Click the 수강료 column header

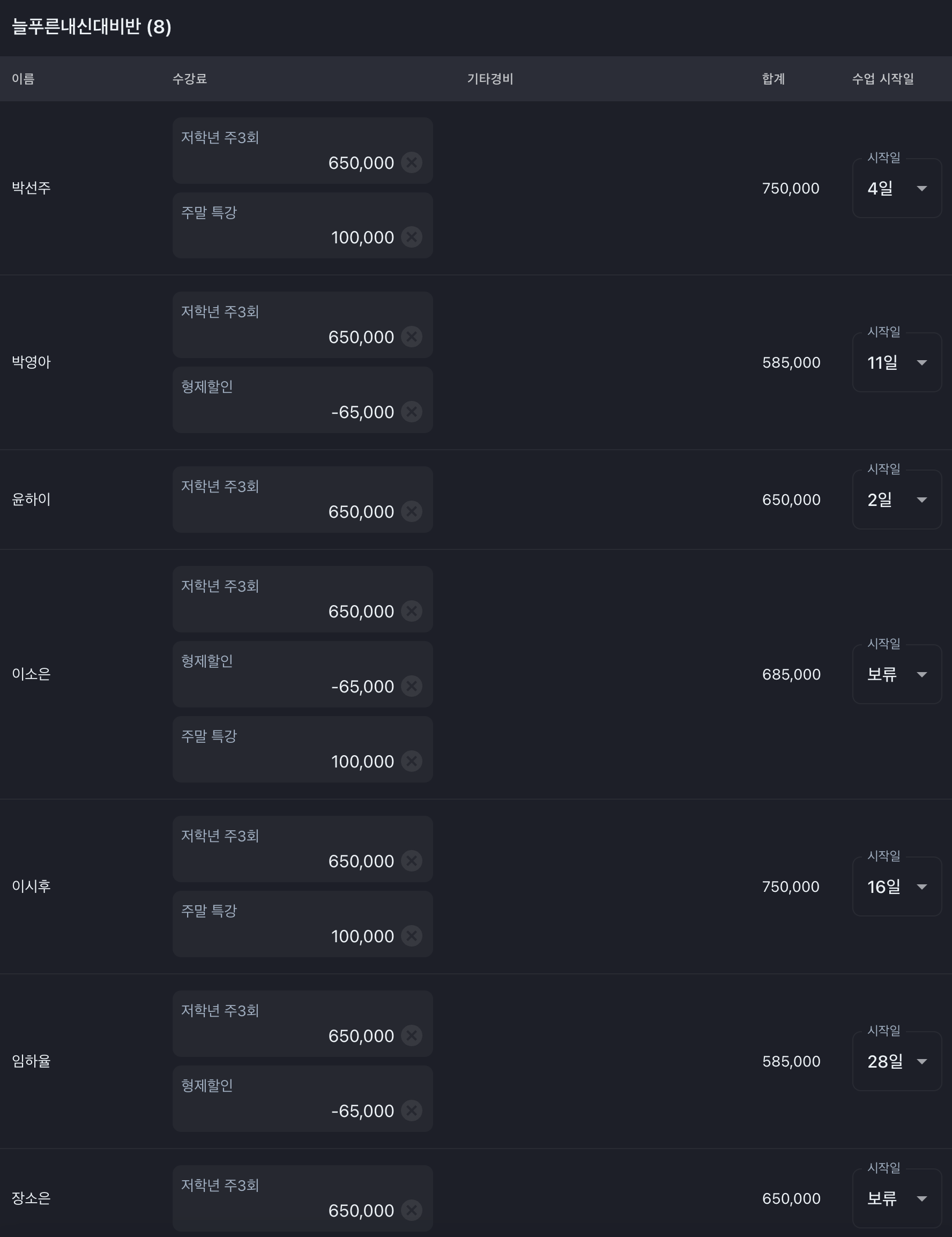[x=190, y=79]
